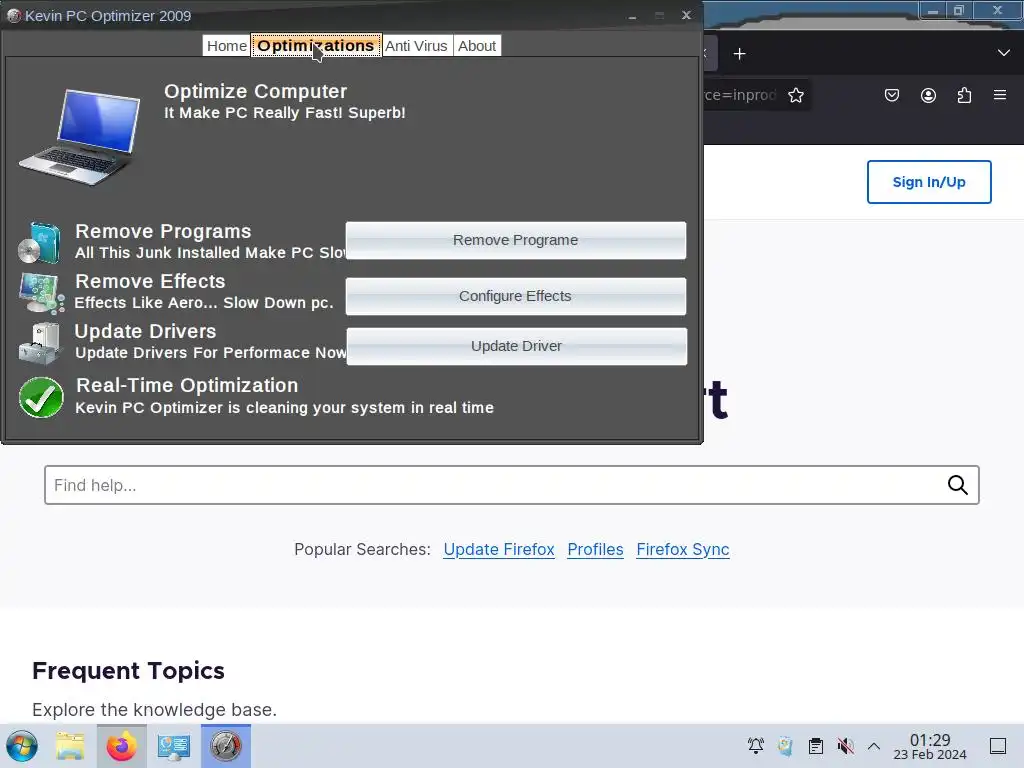Viewport: 1024px width, 768px height.
Task: Switch to the Home tab
Action: pos(227,46)
